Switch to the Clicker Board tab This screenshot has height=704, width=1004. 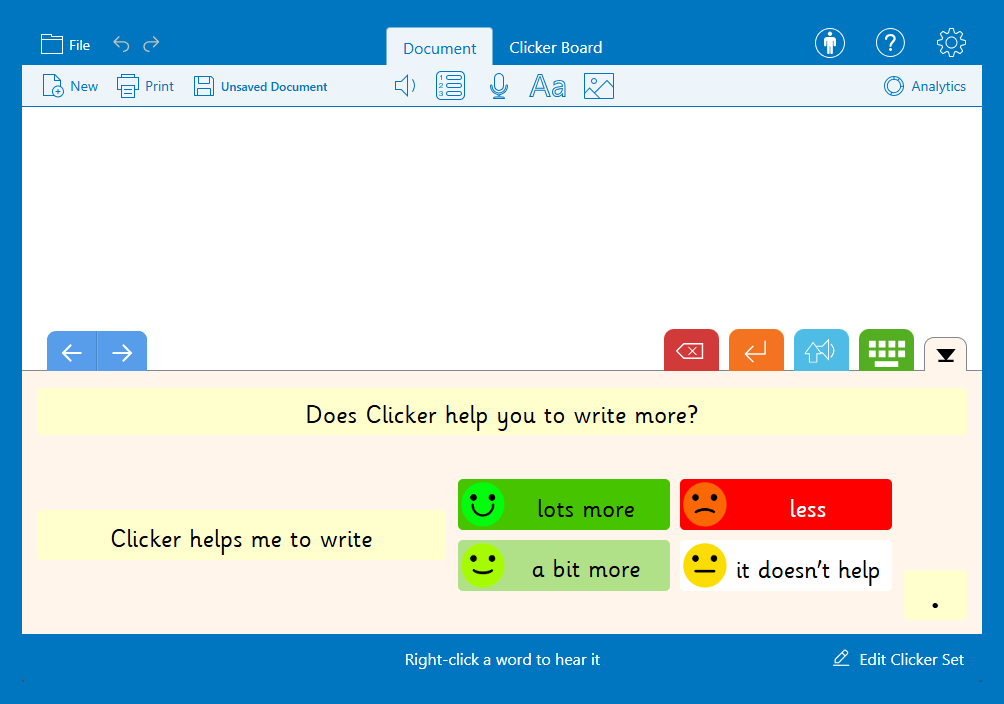pos(555,47)
